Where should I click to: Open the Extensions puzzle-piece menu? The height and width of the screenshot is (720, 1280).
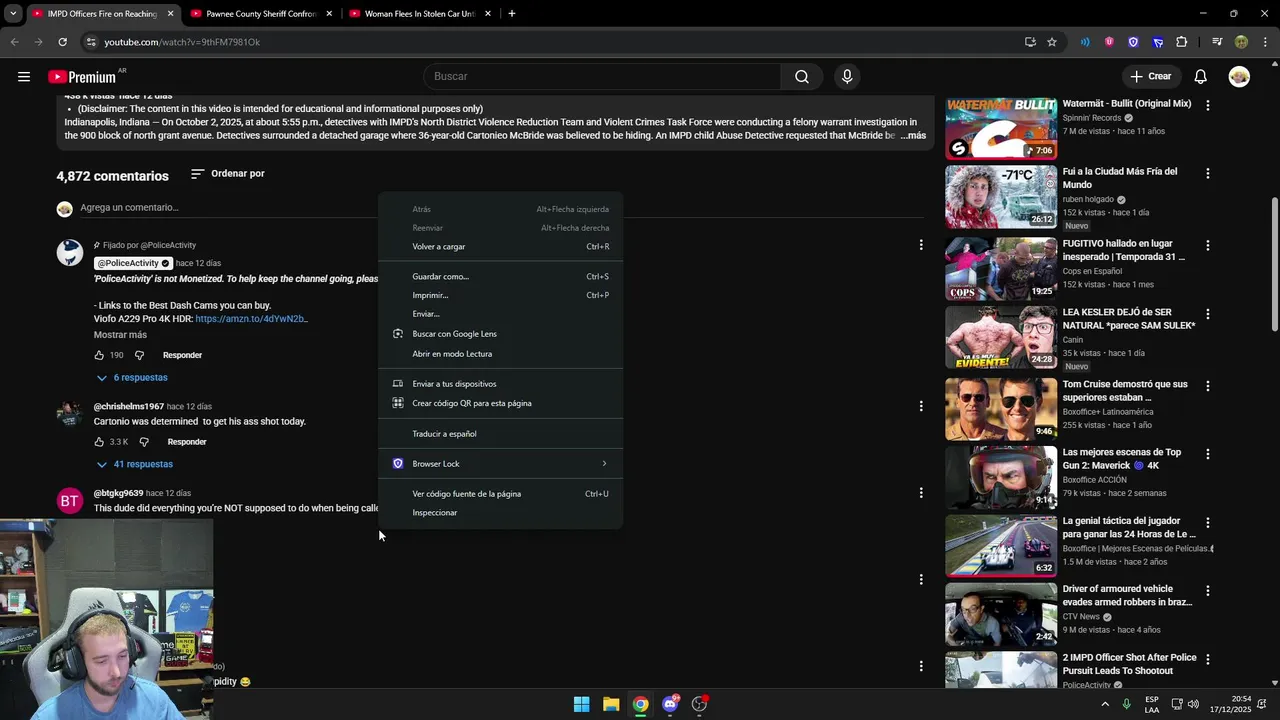pos(1182,42)
